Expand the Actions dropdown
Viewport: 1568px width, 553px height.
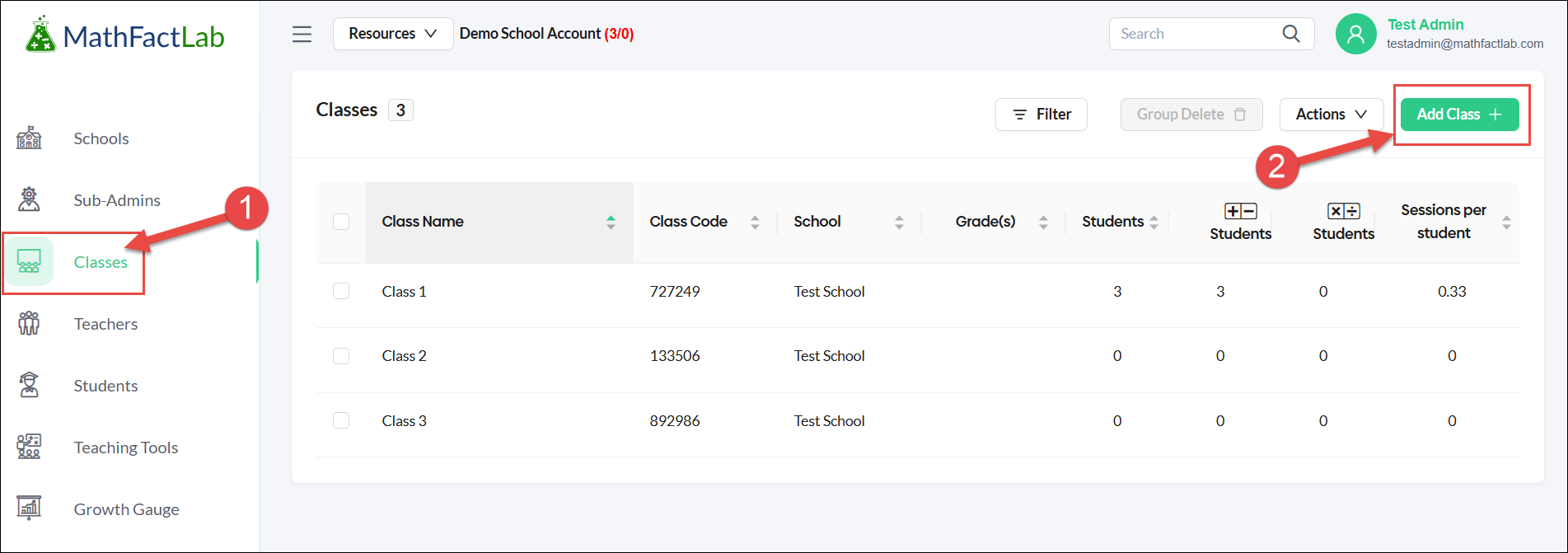(1332, 115)
